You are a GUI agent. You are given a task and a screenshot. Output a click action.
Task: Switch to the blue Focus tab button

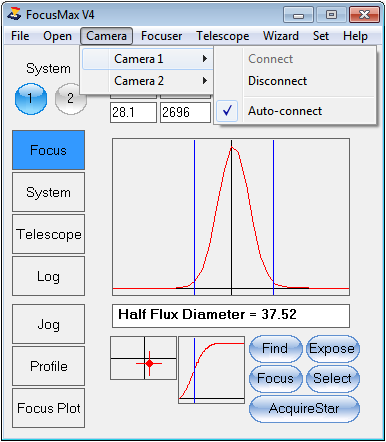click(x=49, y=150)
